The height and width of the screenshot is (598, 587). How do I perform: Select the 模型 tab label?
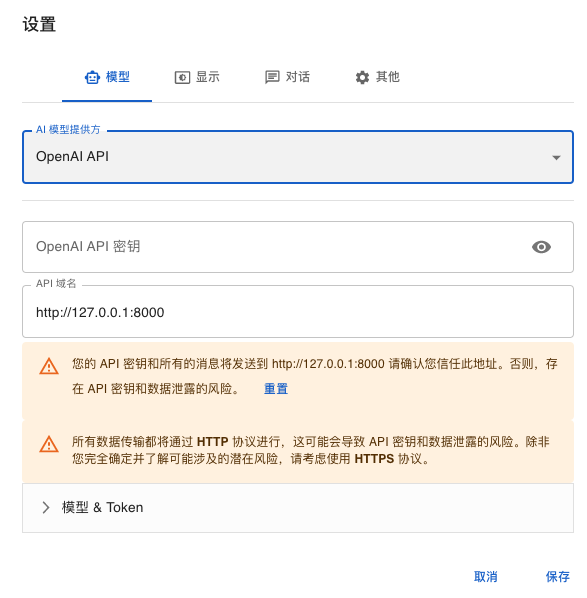pyautogui.click(x=117, y=77)
